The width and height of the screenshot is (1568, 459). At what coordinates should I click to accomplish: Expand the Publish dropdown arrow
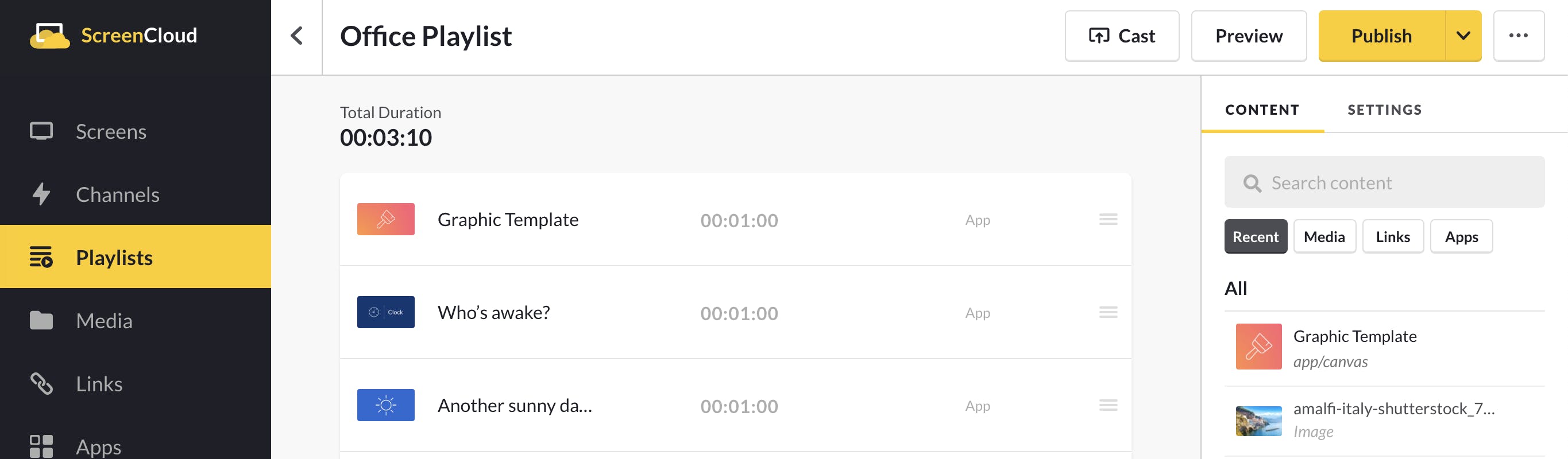(1463, 36)
